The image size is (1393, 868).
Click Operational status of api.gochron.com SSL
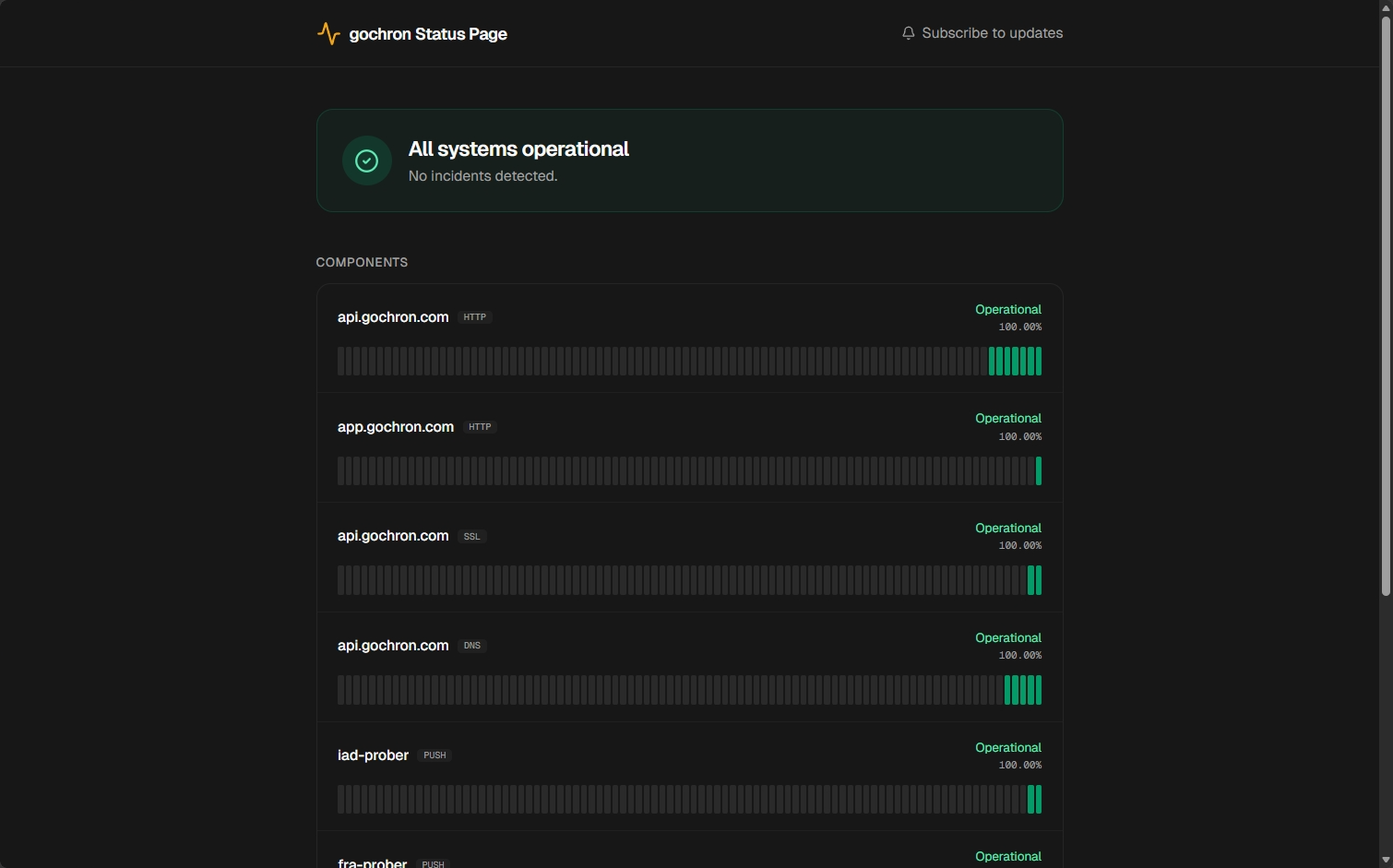(x=1008, y=529)
